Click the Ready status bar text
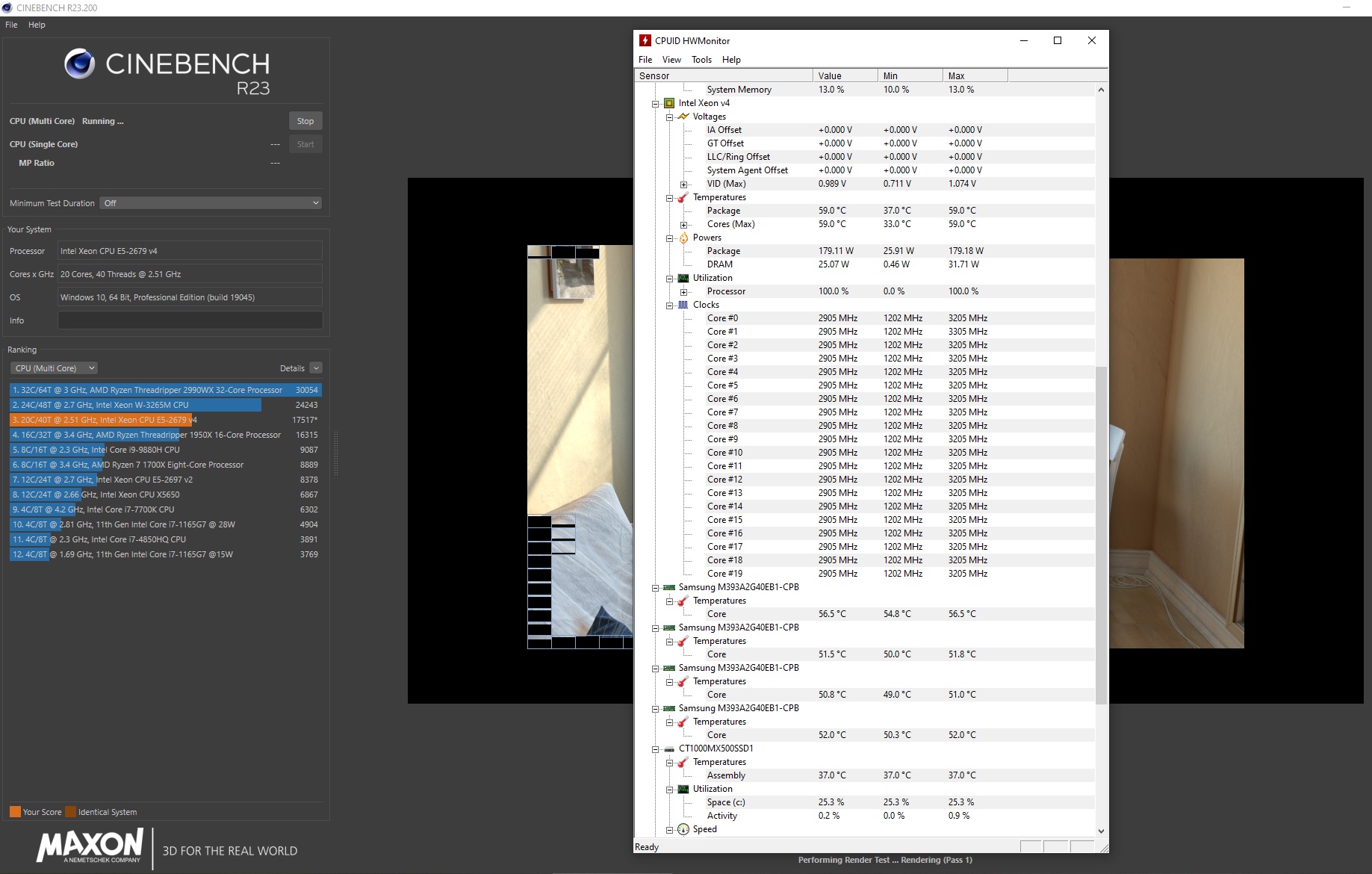Screen dimensions: 1372x874 click(647, 847)
